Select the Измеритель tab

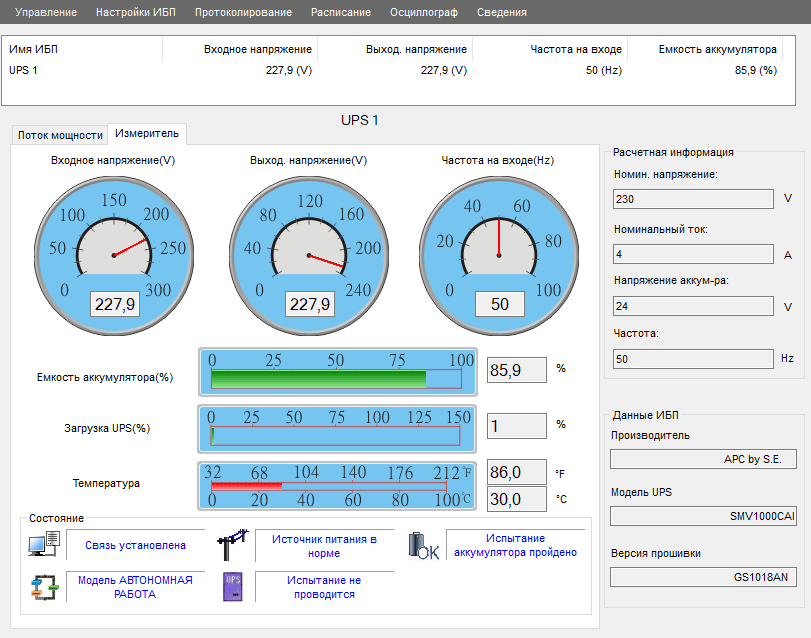point(146,133)
